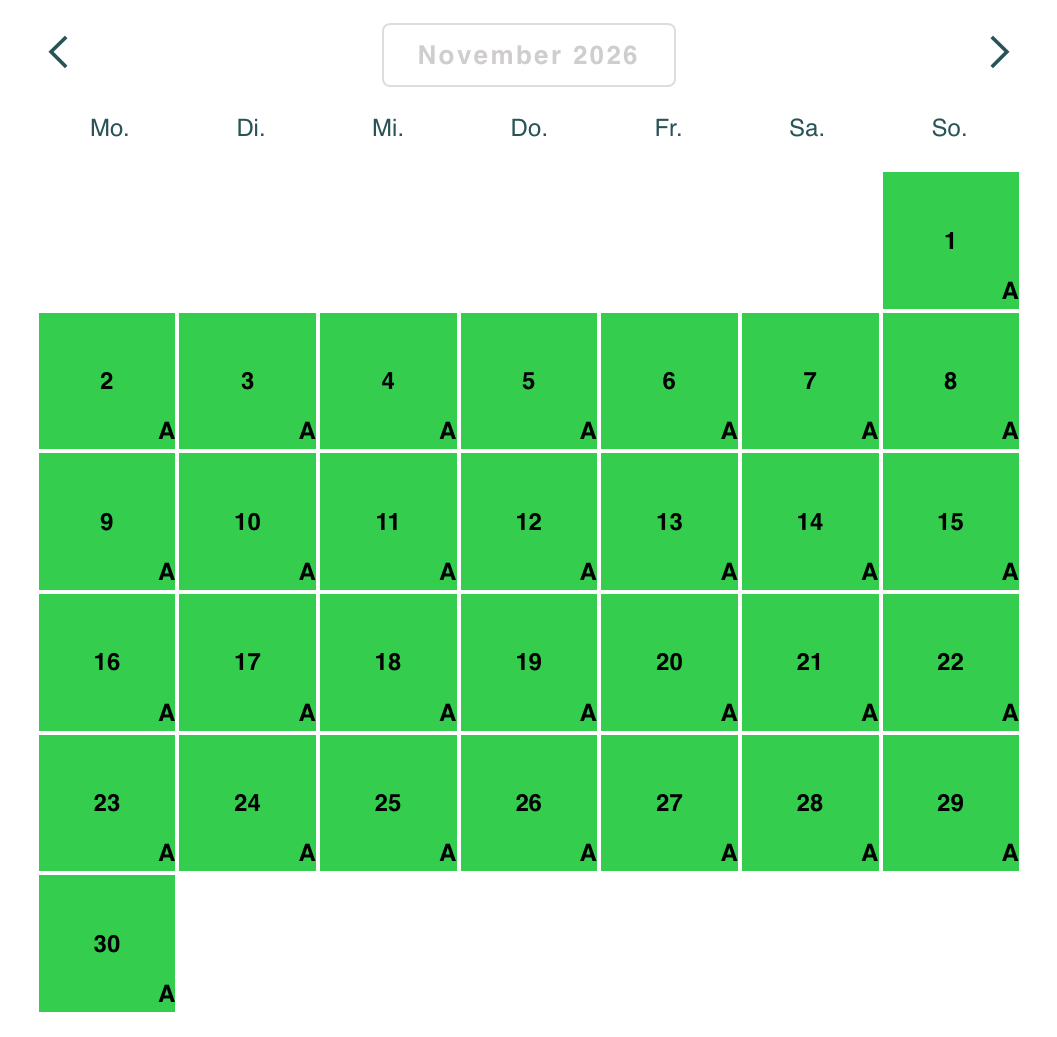Choose November 5 date cell
1057x1037 pixels.
[x=529, y=381]
